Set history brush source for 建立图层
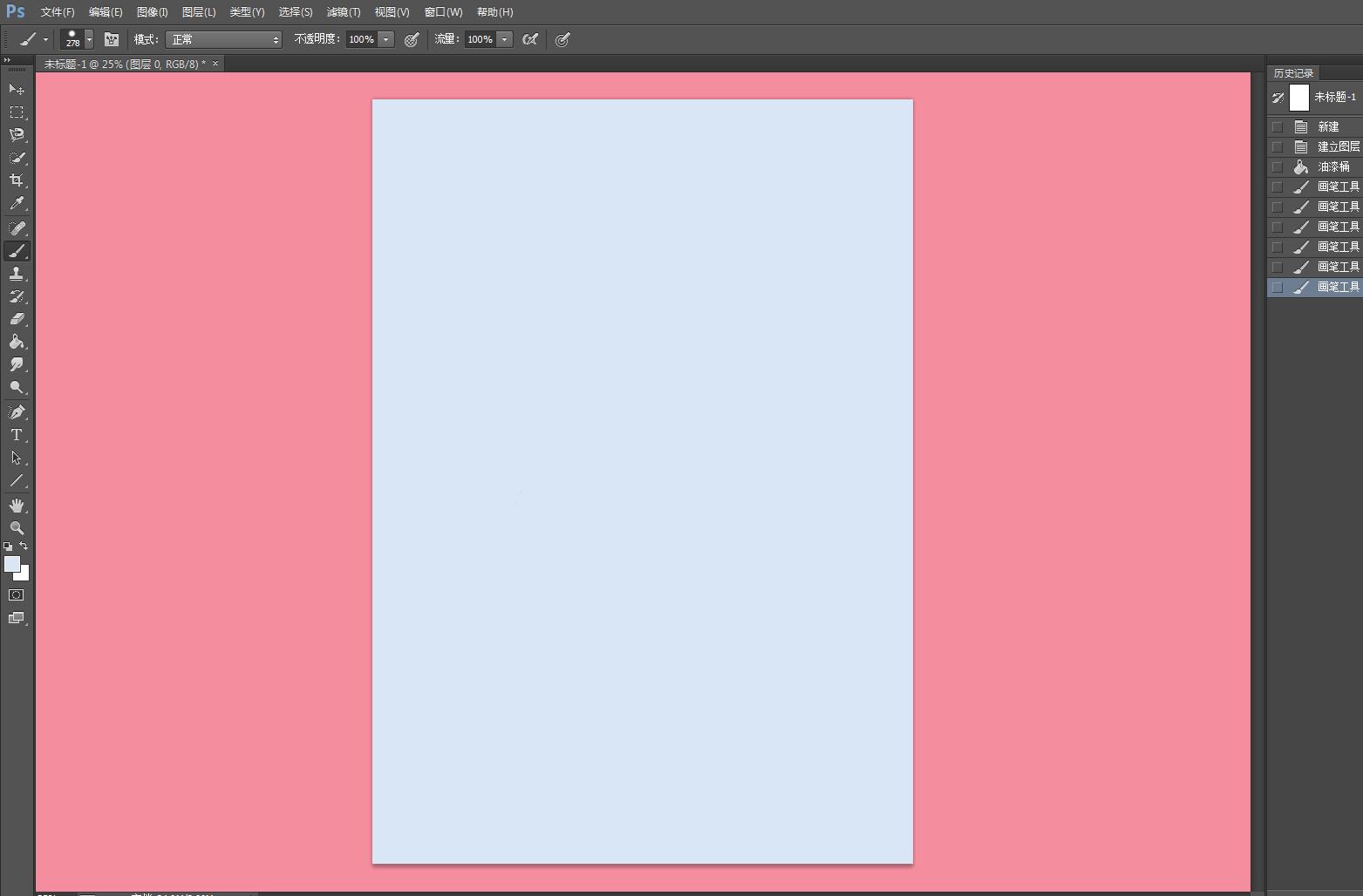 [1278, 146]
